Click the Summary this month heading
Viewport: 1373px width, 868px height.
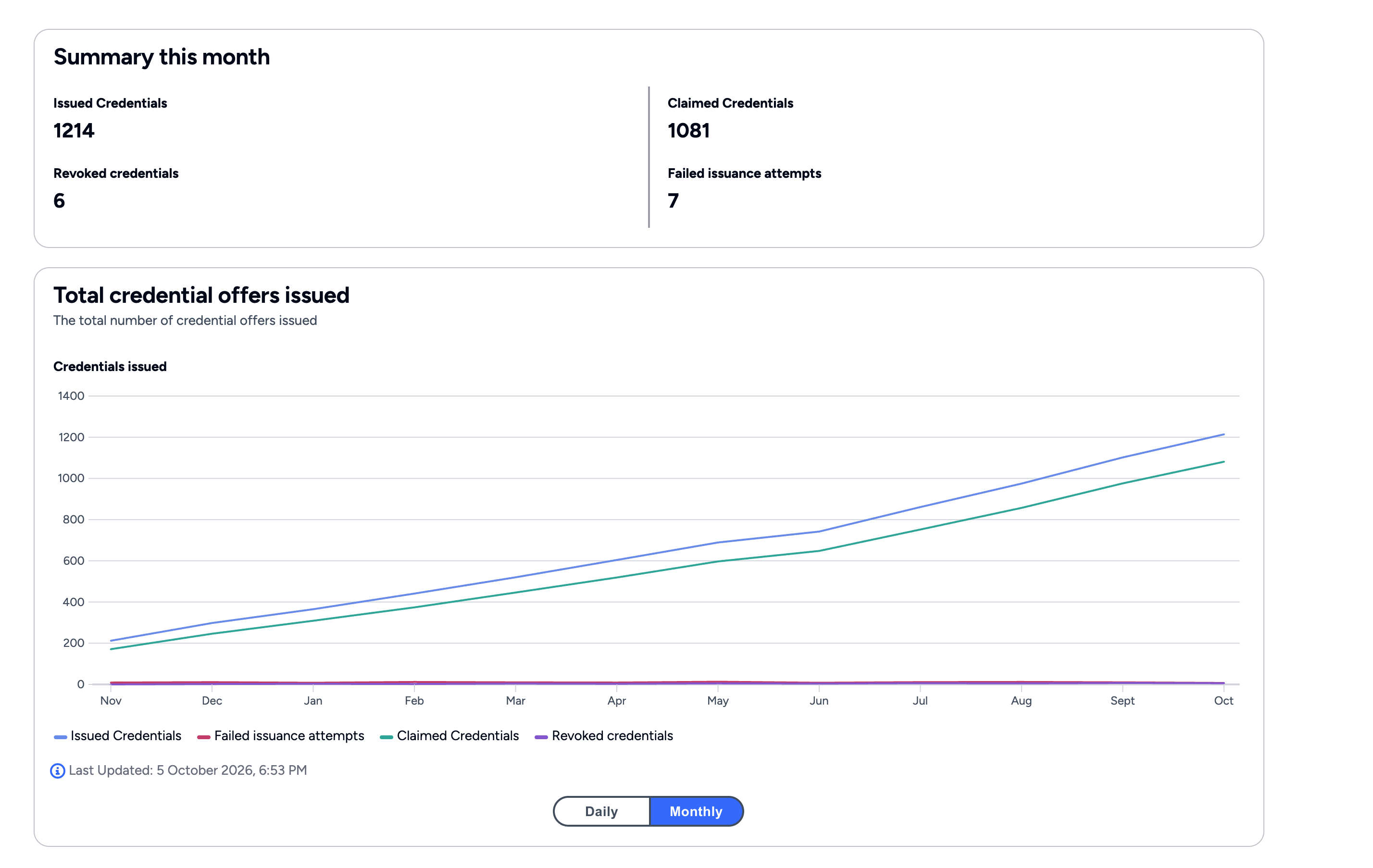[162, 57]
